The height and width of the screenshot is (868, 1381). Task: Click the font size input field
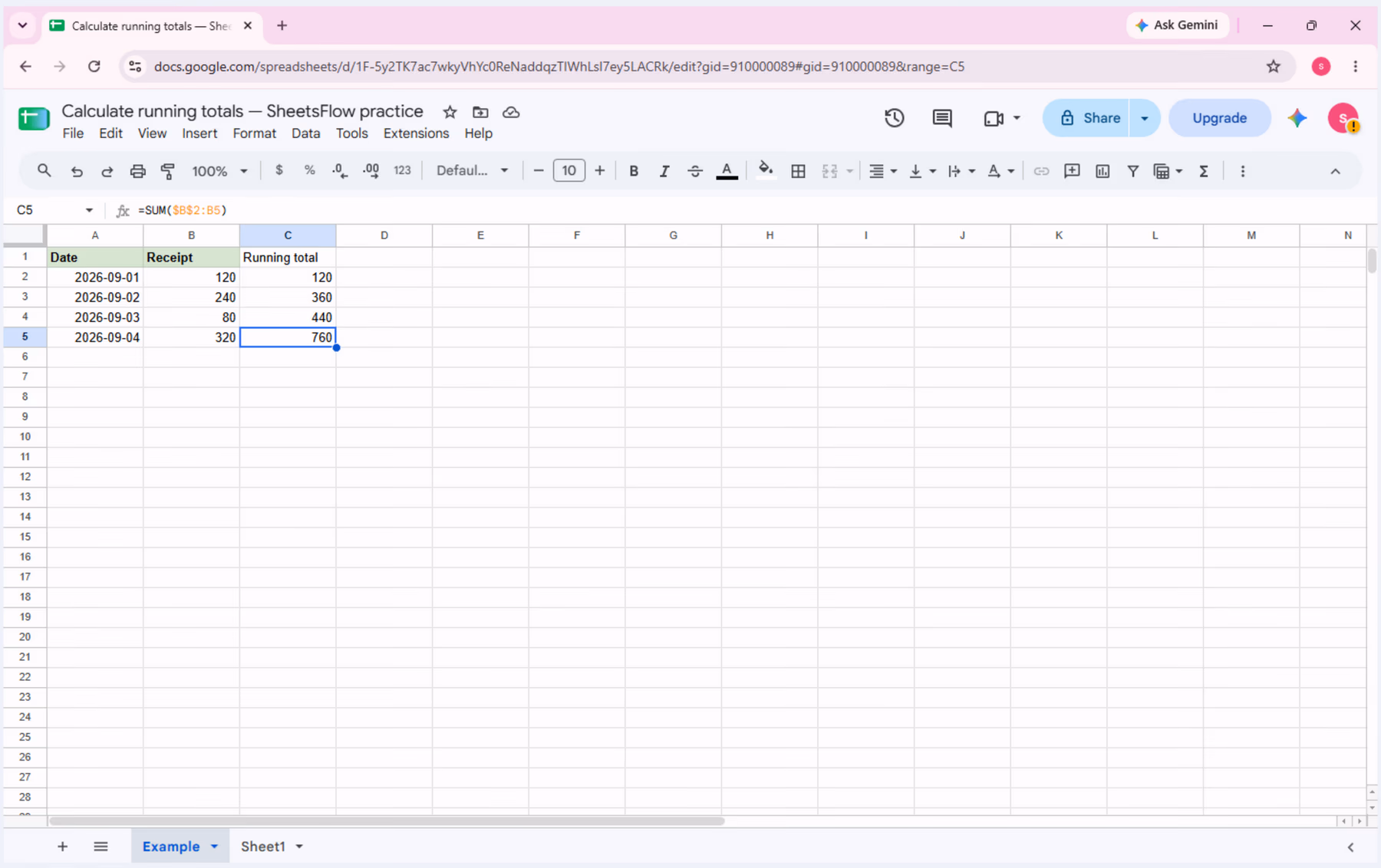point(569,170)
